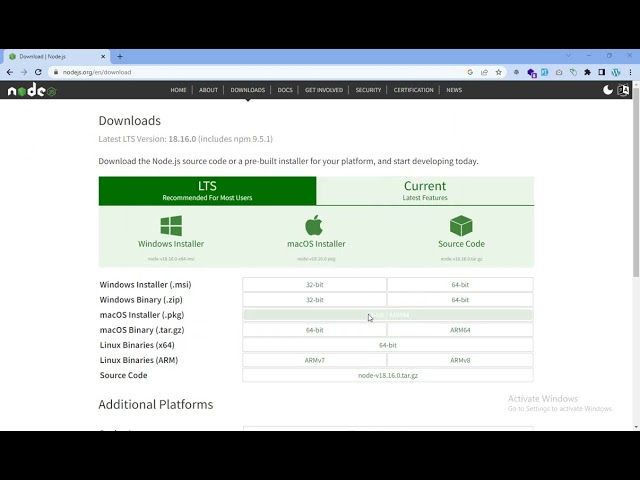Screen dimensions: 640x480
Task: Download Linux Binaries ARMv8
Action: pyautogui.click(x=460, y=360)
